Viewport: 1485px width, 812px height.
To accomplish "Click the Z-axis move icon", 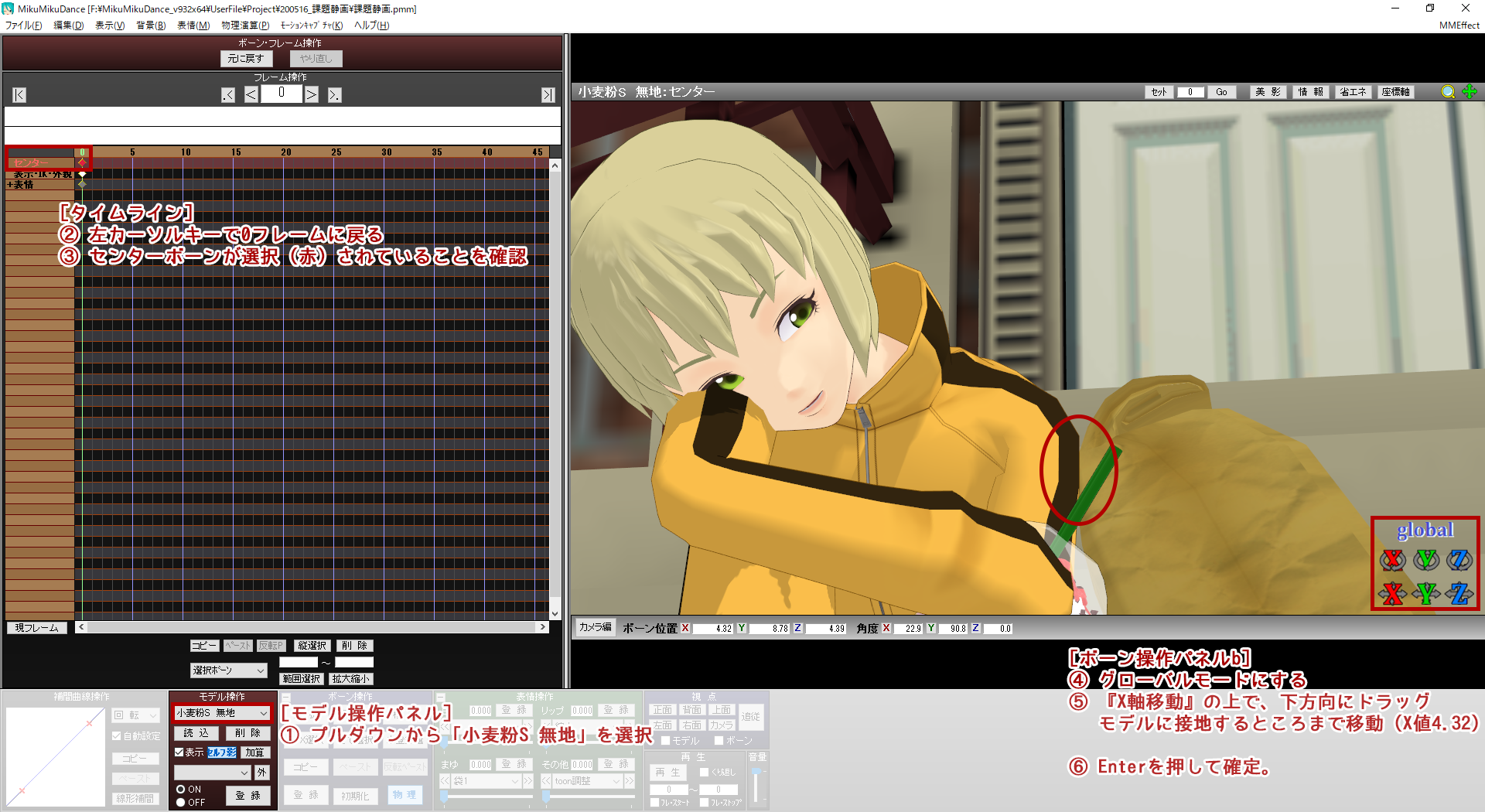I will [x=1459, y=593].
